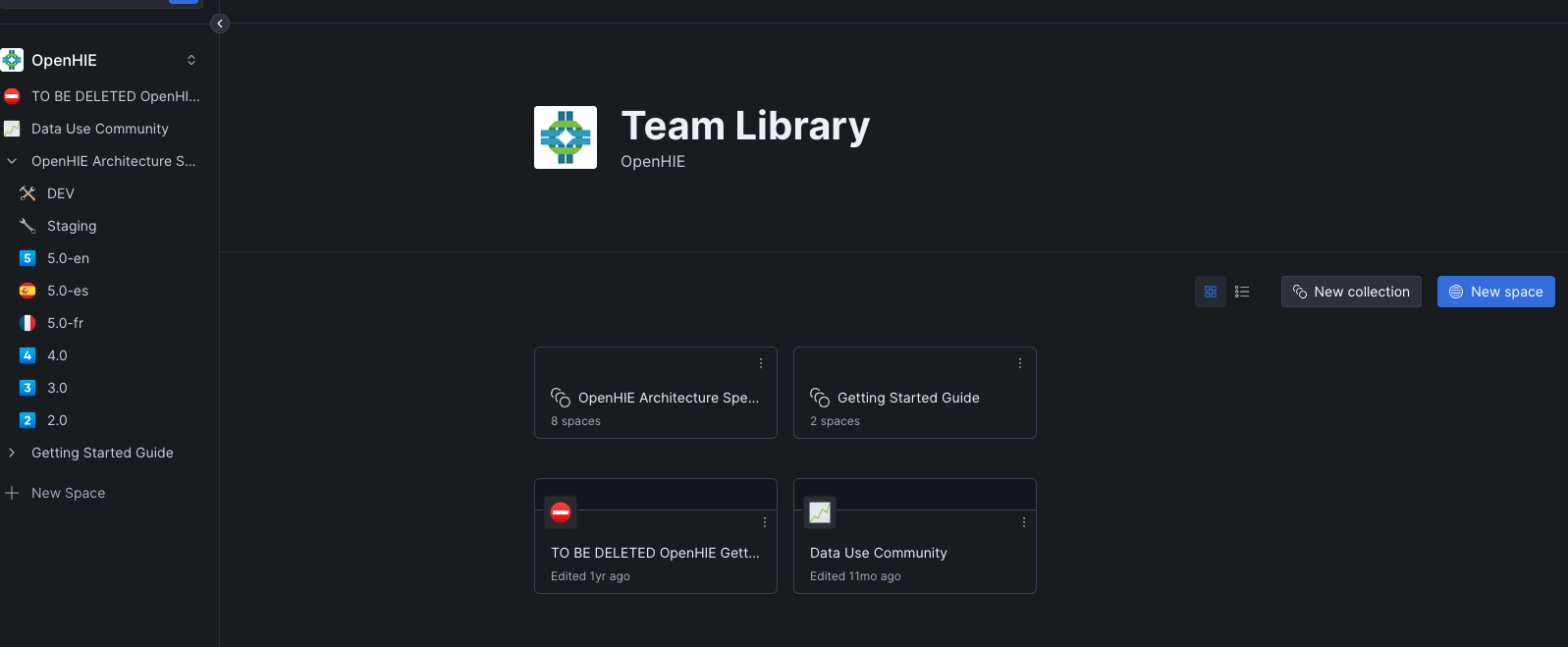Click chart icon on Data Use Community card
The height and width of the screenshot is (647, 1568).
point(820,512)
